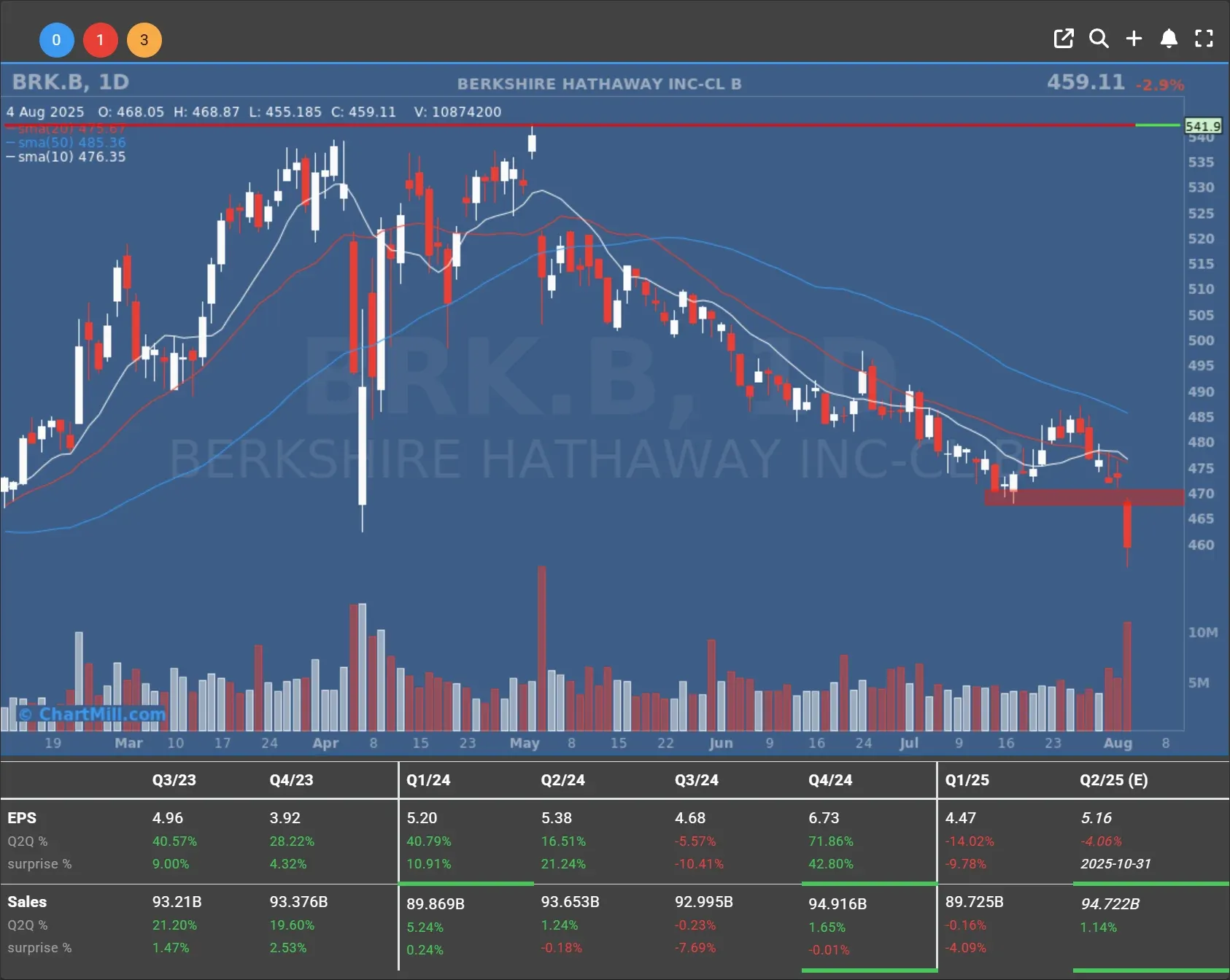Open chart in new window icon
1230x980 pixels.
tap(1064, 39)
